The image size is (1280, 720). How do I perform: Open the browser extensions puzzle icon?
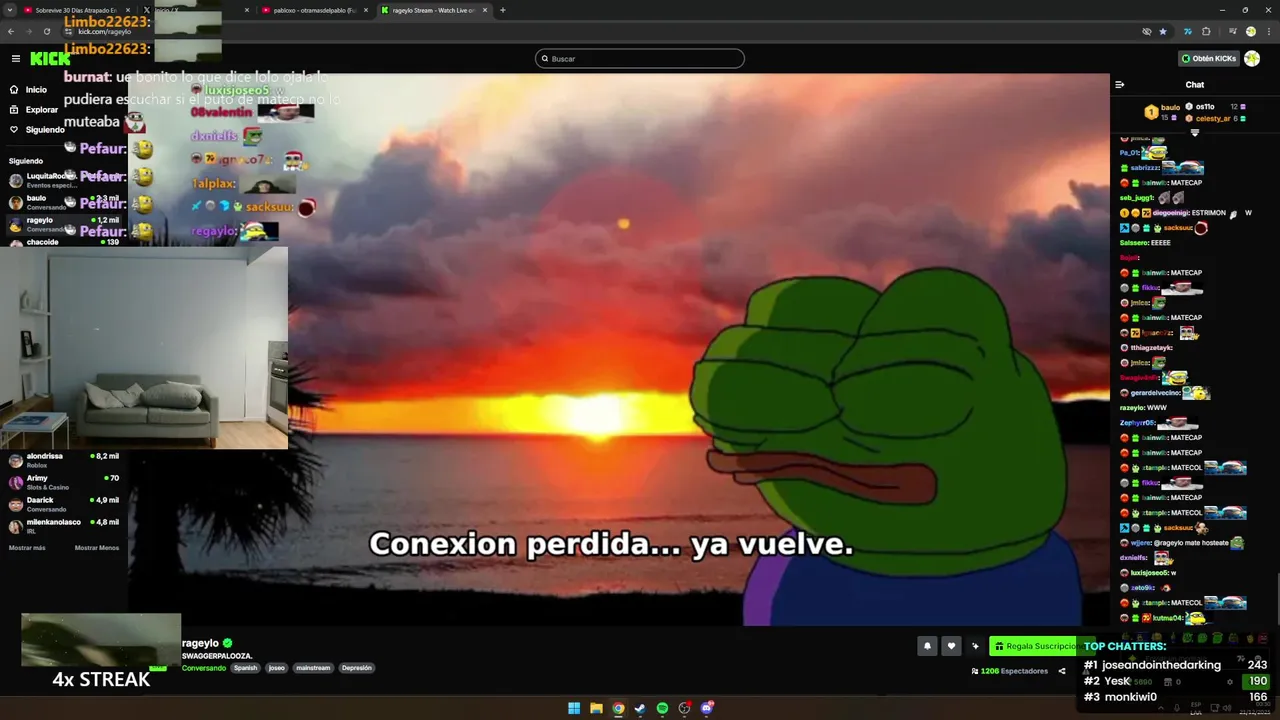coord(1206,31)
